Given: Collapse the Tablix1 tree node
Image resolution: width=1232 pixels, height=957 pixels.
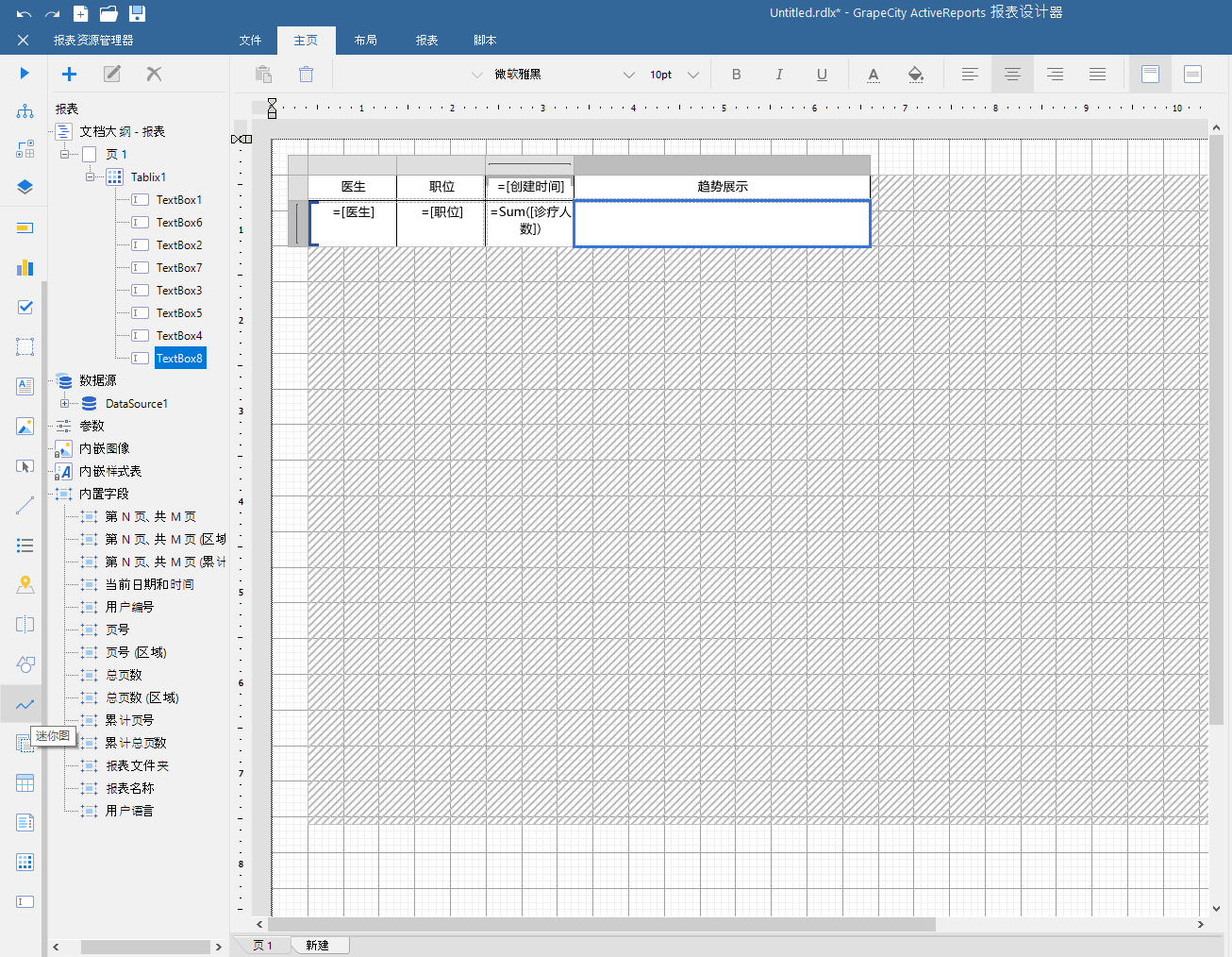Looking at the screenshot, I should [90, 176].
